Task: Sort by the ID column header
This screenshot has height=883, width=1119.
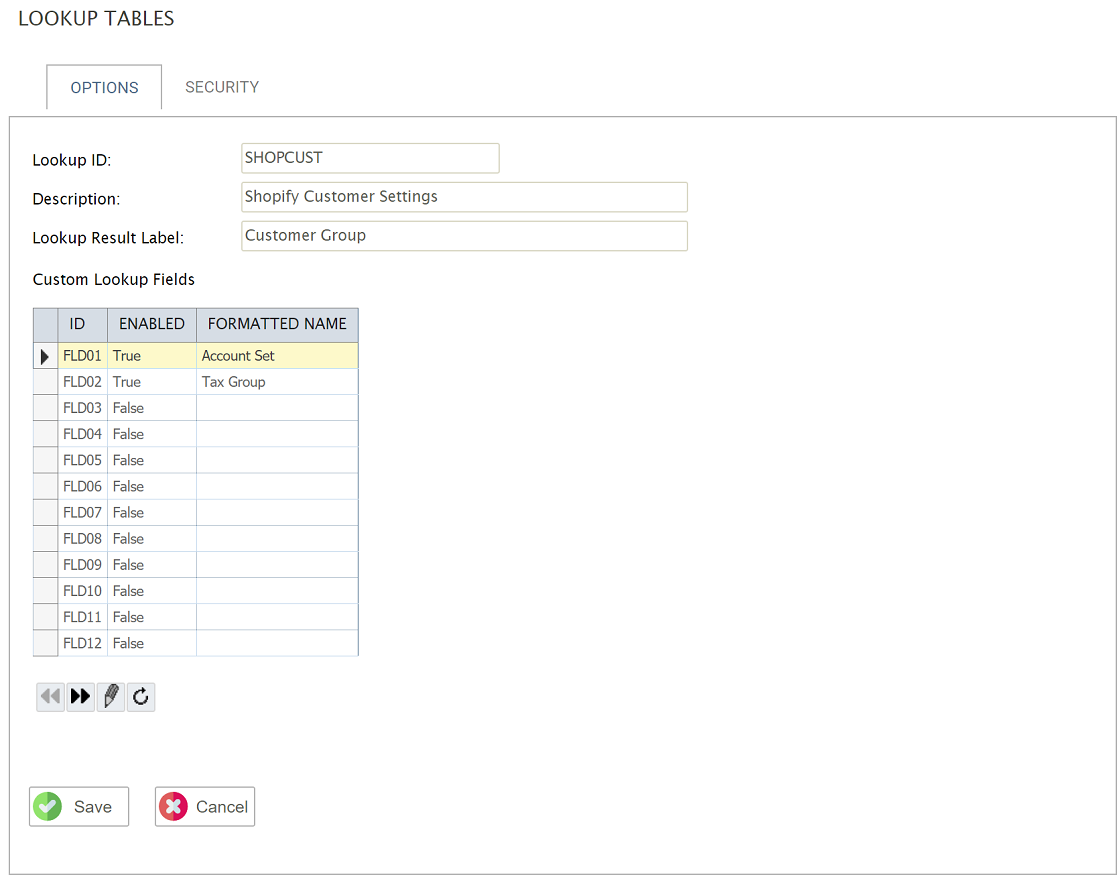Action: click(77, 324)
